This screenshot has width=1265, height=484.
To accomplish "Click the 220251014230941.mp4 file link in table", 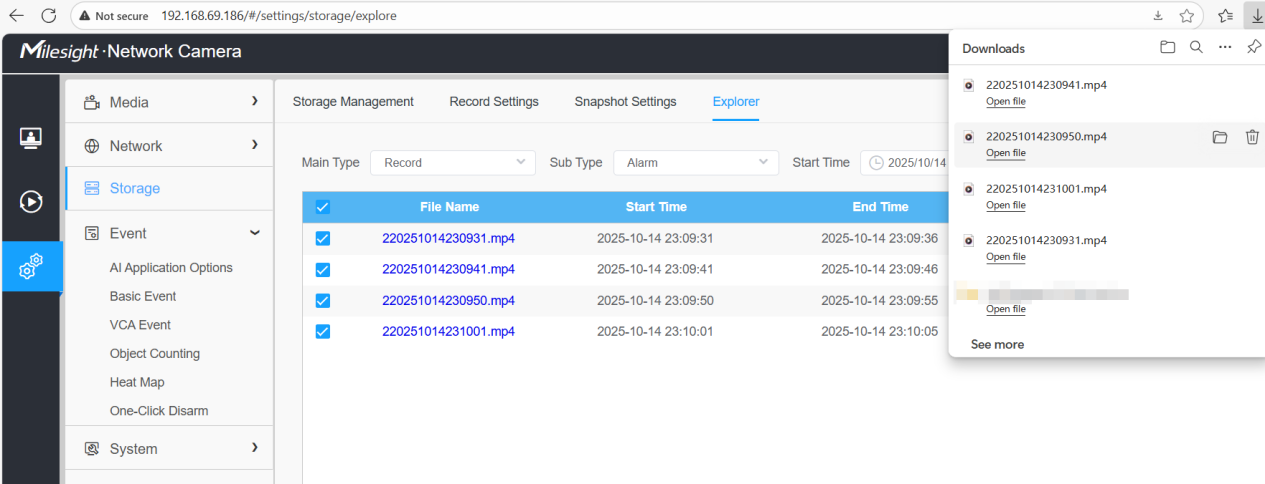I will coord(448,269).
